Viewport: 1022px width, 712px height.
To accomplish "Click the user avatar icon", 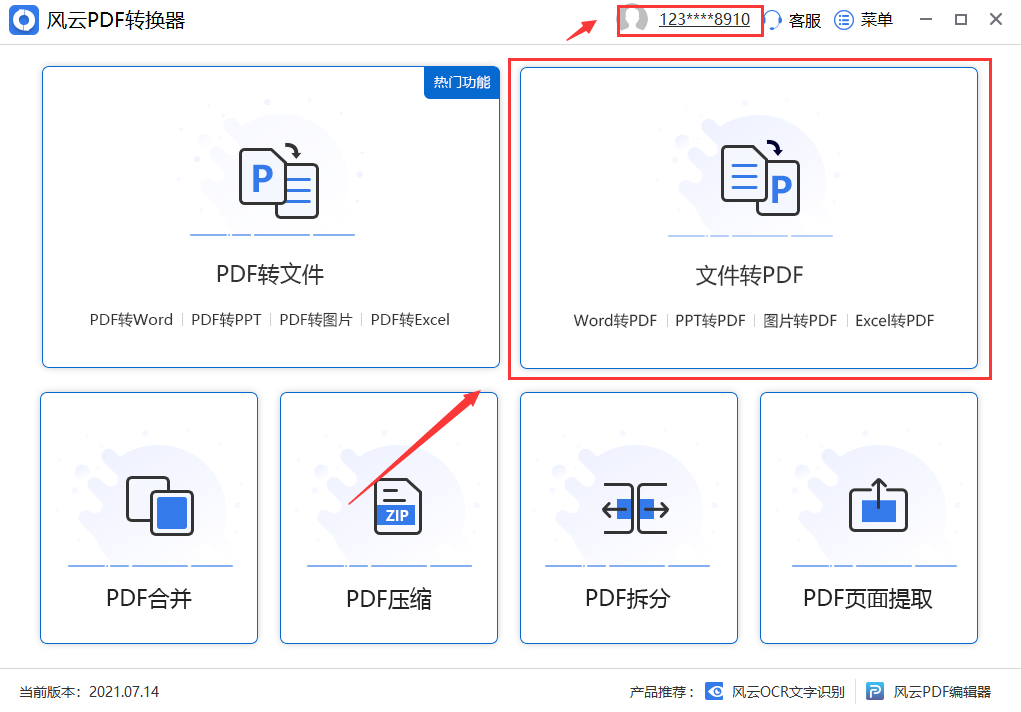I will pyautogui.click(x=633, y=19).
